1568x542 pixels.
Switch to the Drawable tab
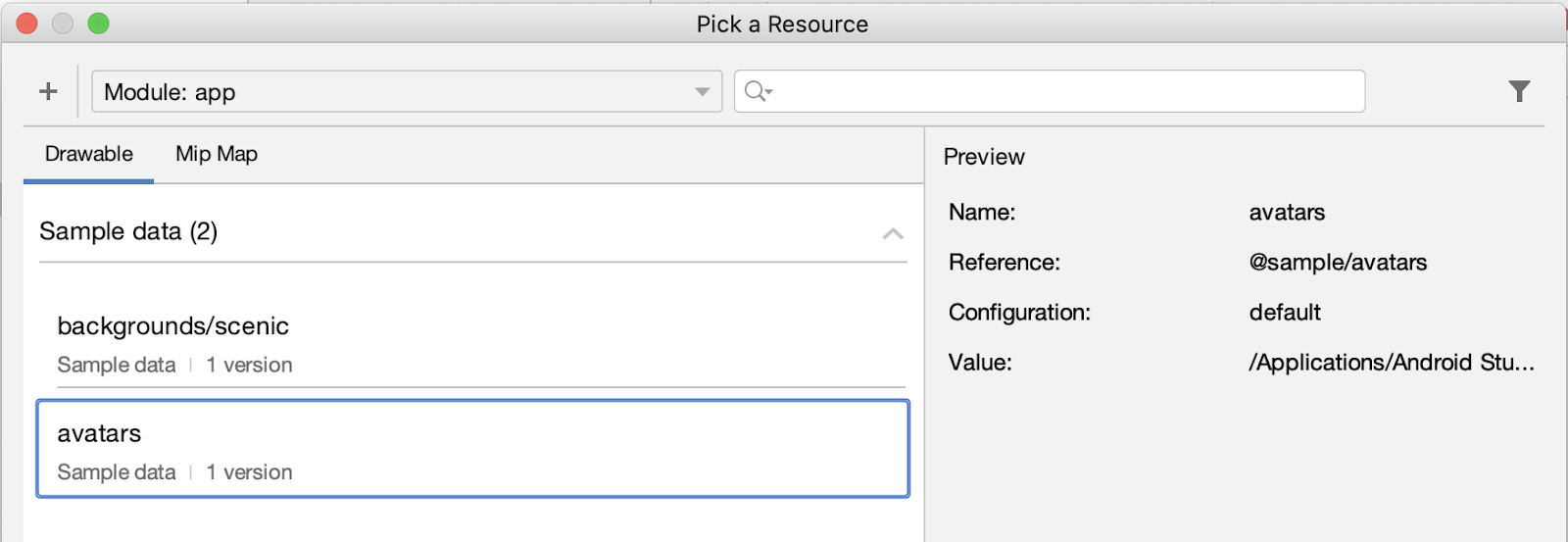click(89, 155)
